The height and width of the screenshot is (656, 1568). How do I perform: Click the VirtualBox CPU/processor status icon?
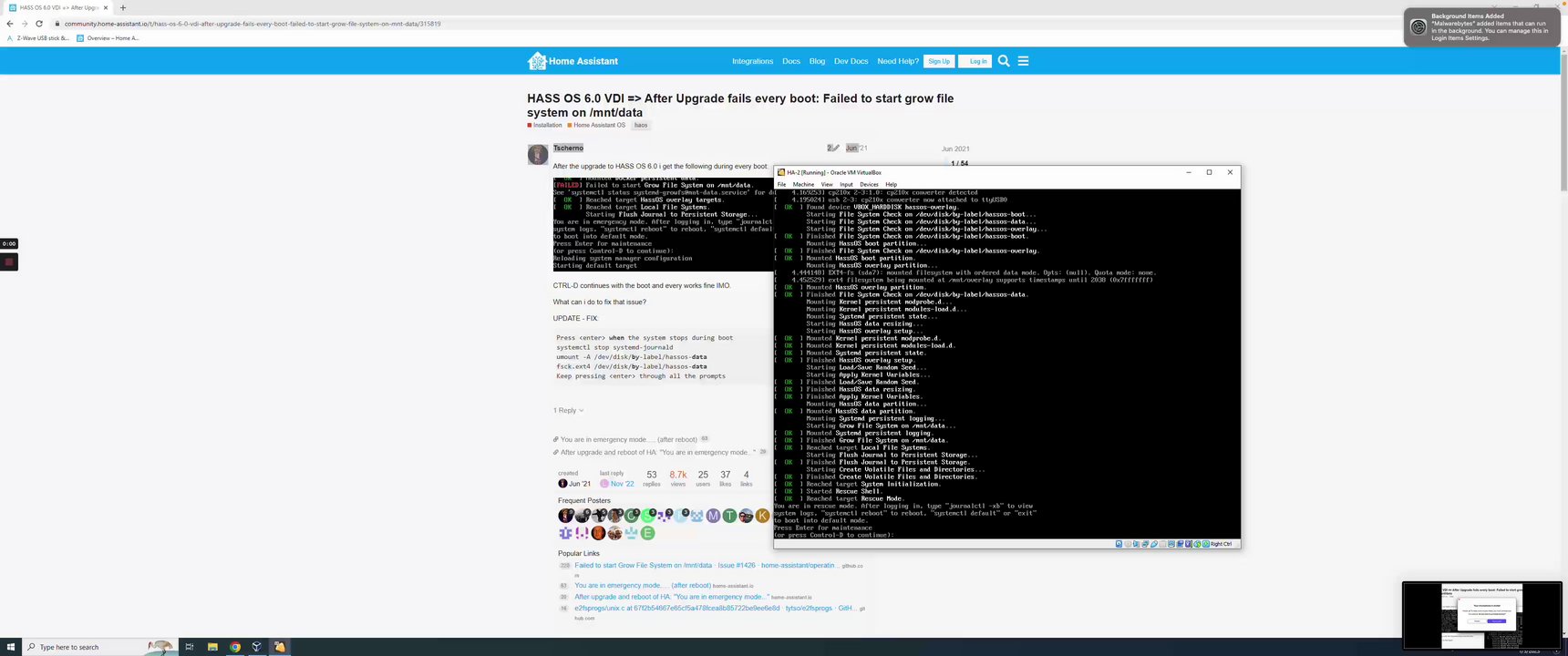point(1189,544)
